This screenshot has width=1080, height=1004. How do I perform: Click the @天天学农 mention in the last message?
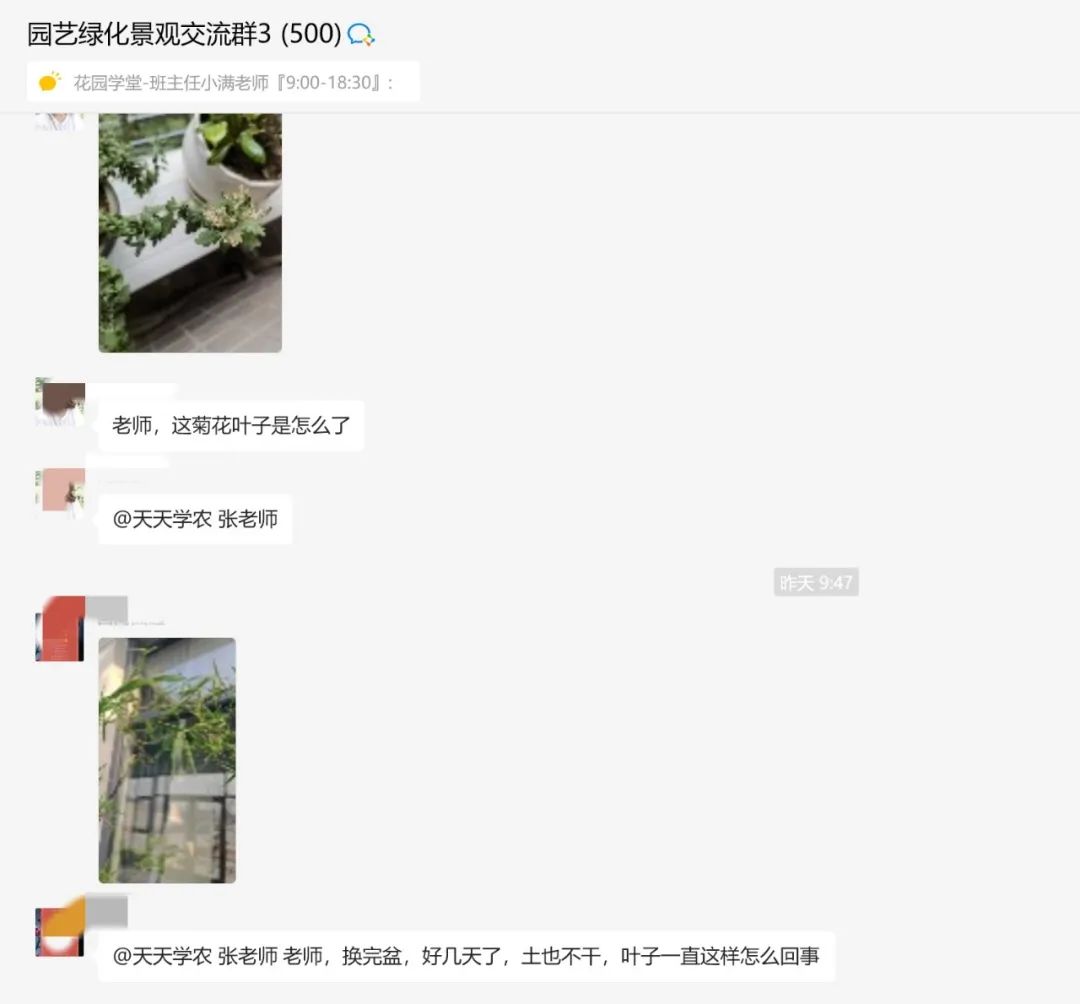click(x=162, y=956)
